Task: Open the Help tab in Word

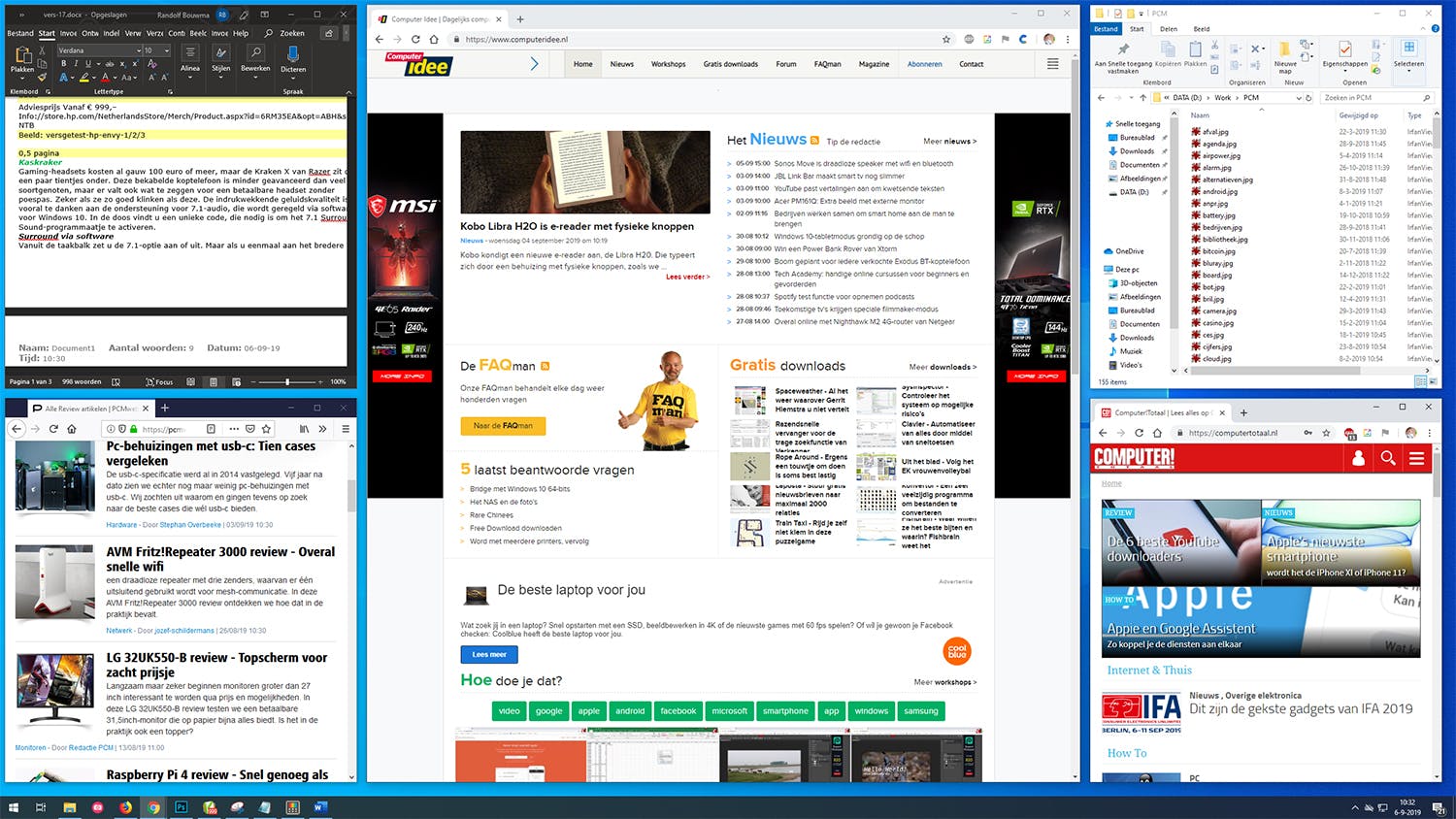Action: tap(241, 33)
